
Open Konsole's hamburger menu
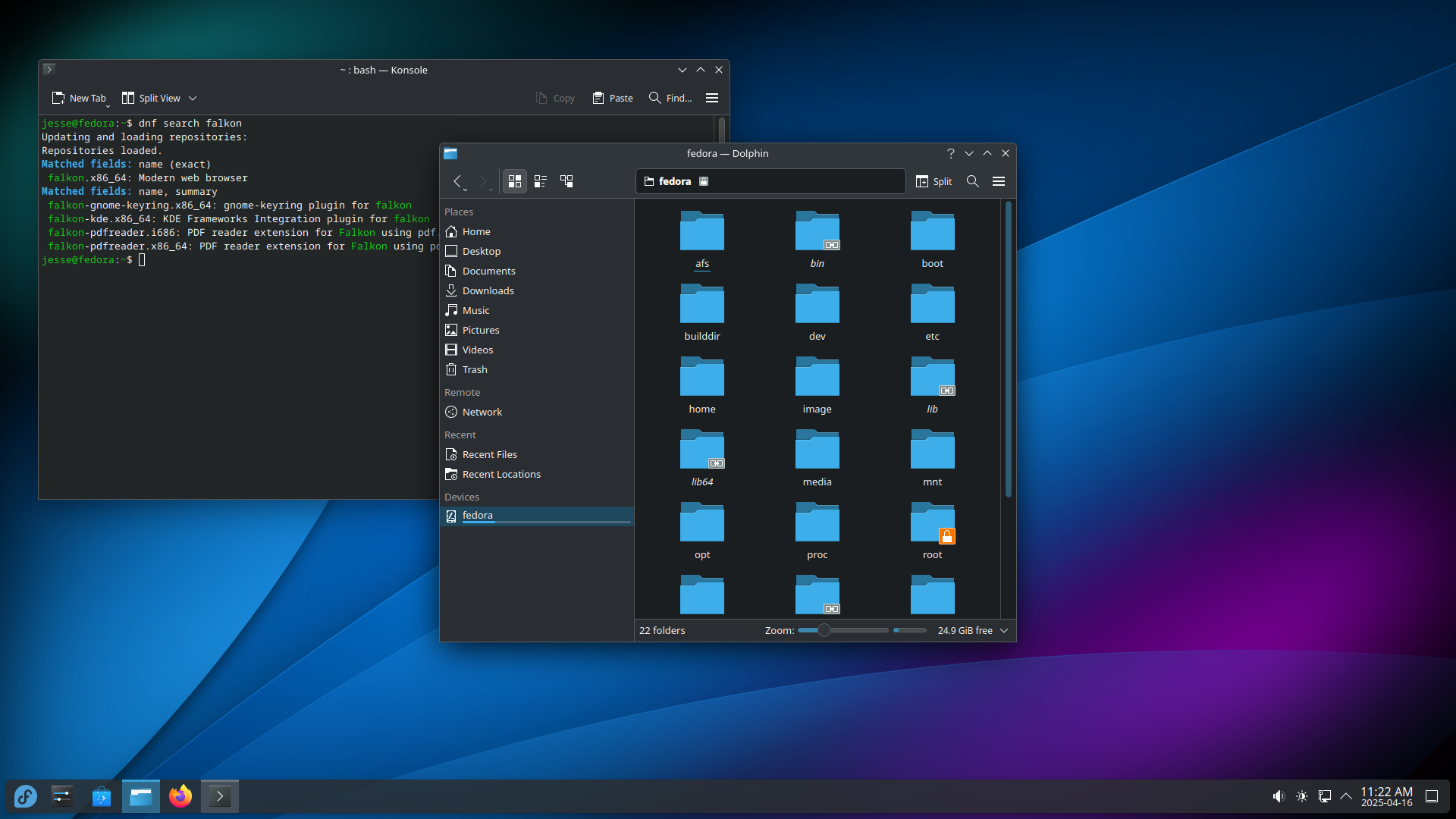click(x=712, y=98)
